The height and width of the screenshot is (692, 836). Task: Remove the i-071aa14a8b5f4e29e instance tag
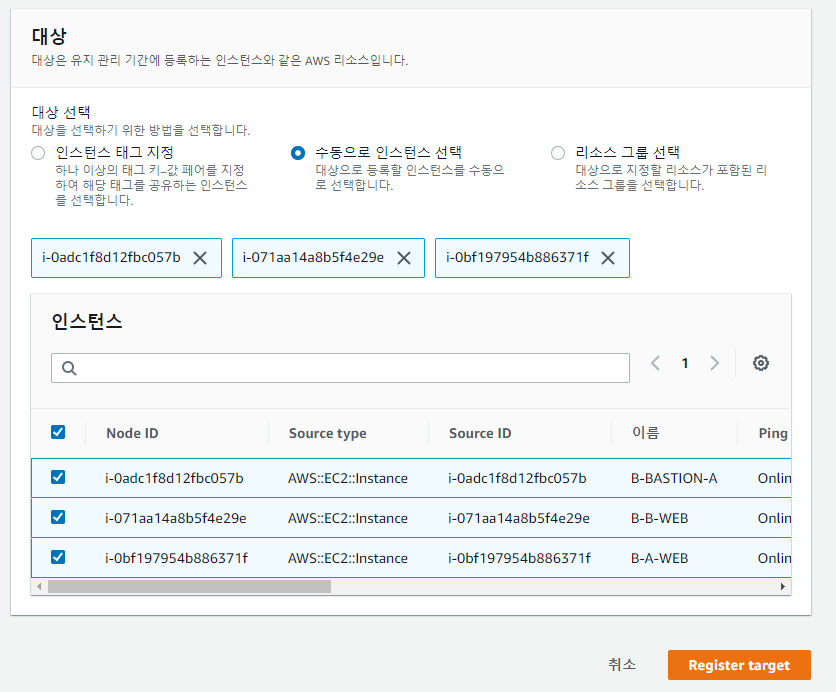coord(404,258)
